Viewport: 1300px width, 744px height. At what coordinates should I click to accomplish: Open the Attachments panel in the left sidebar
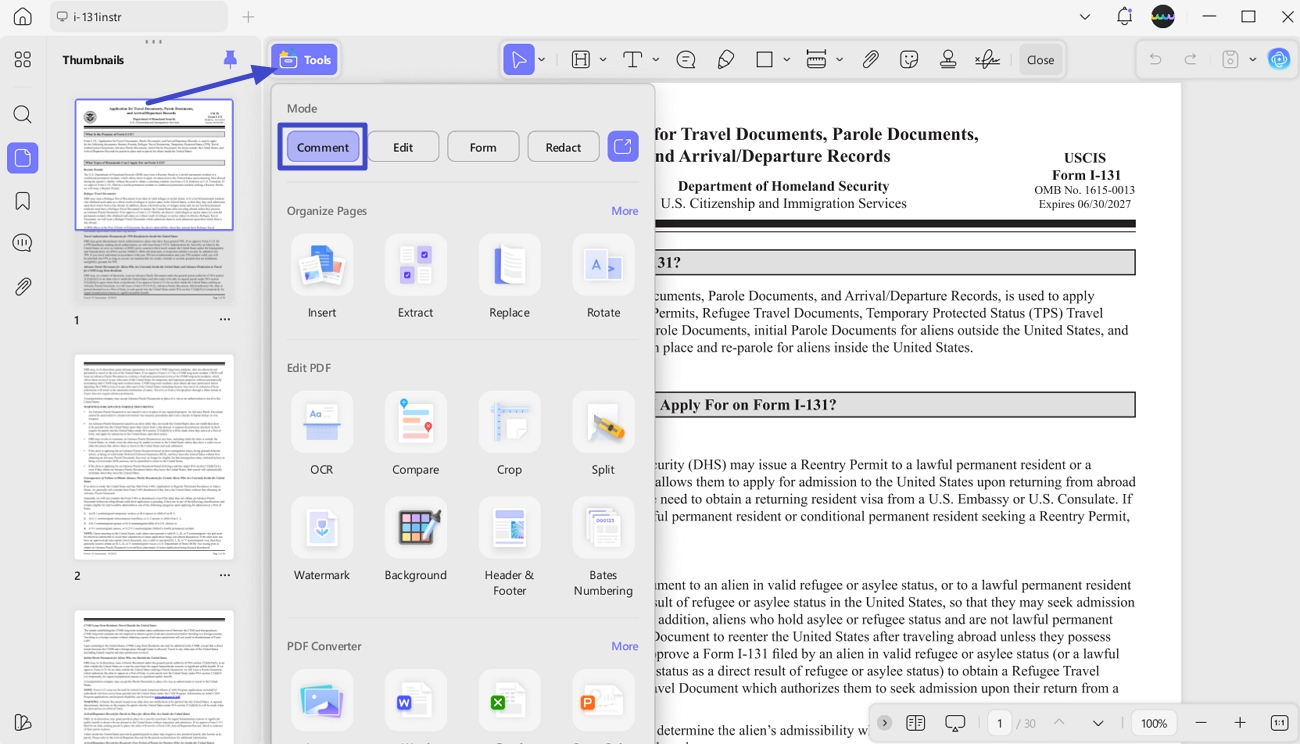(22, 287)
